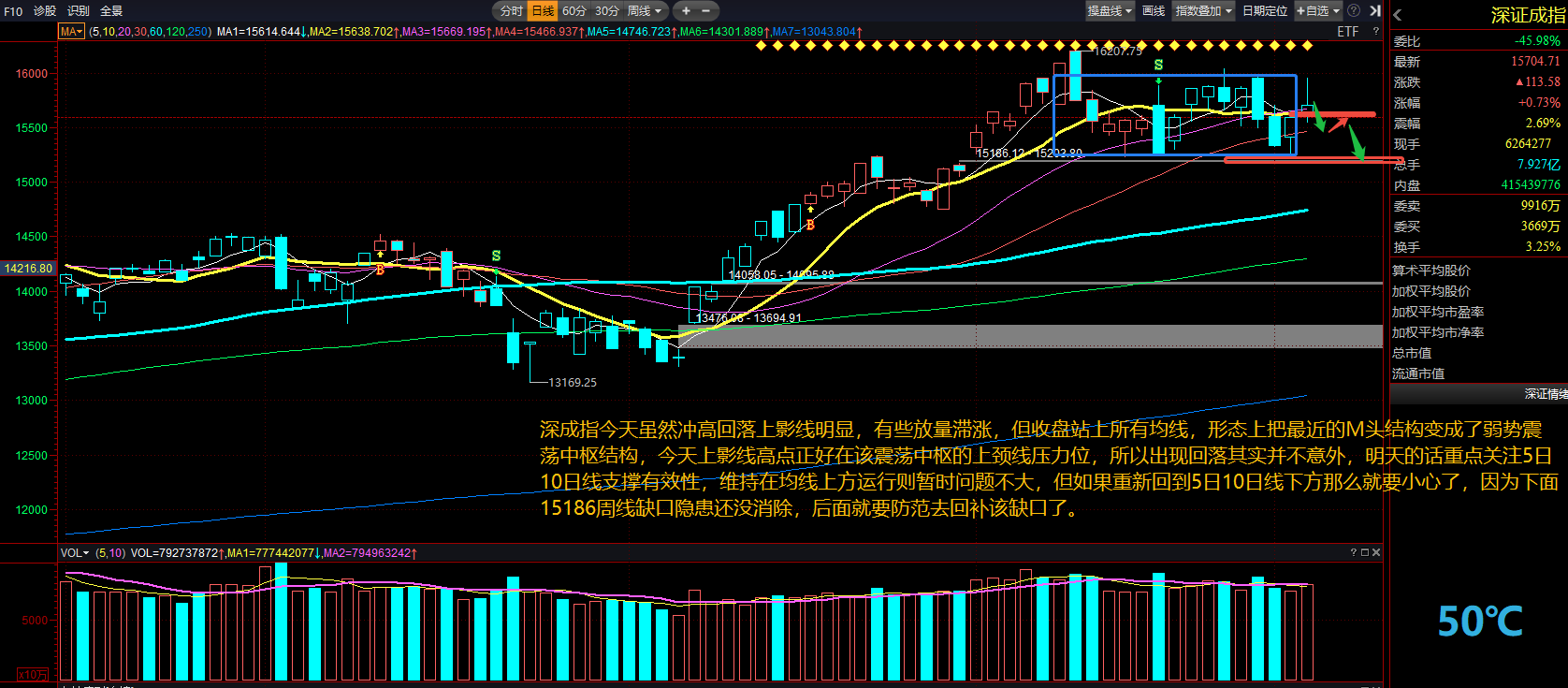This screenshot has width=1568, height=688.
Task: Open the main chart help question mark
Action: click(x=1375, y=32)
